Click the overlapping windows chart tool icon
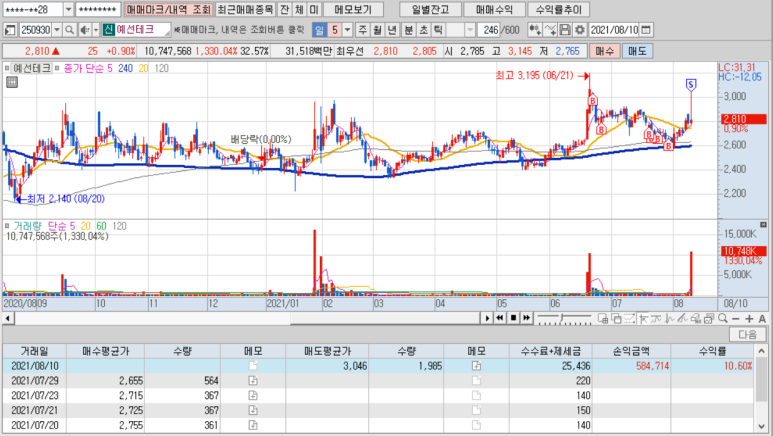 pyautogui.click(x=616, y=319)
